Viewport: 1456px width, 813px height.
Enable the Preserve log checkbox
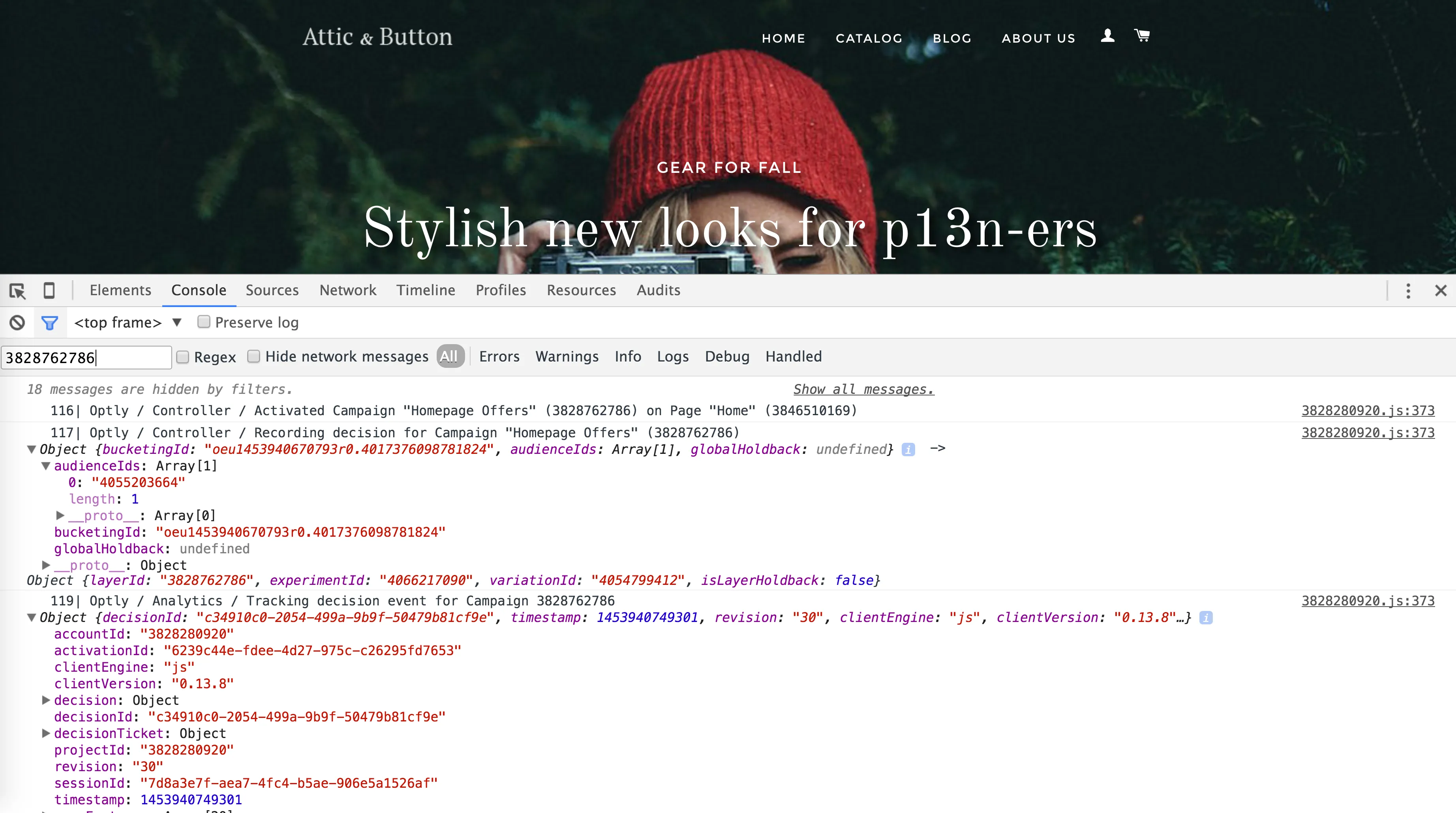(203, 322)
